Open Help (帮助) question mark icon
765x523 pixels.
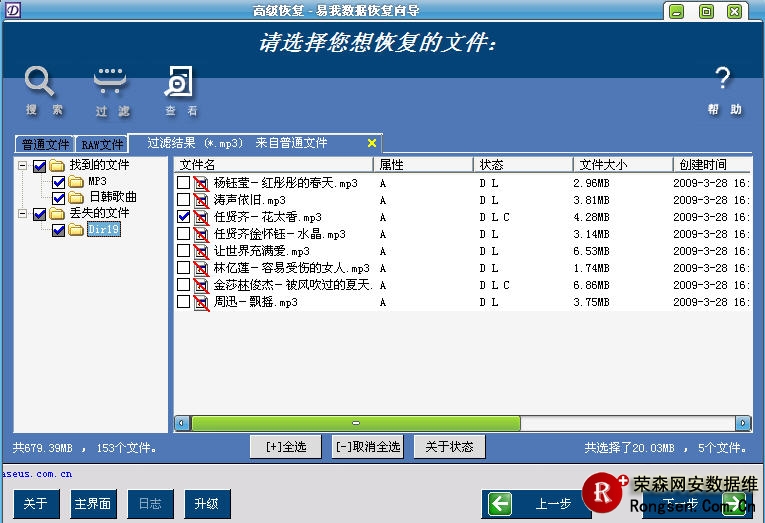click(x=723, y=79)
